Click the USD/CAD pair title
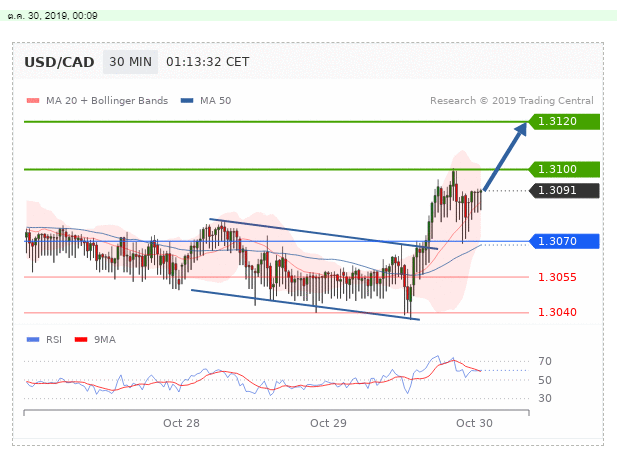Image resolution: width=617 pixels, height=455 pixels. coord(59,62)
